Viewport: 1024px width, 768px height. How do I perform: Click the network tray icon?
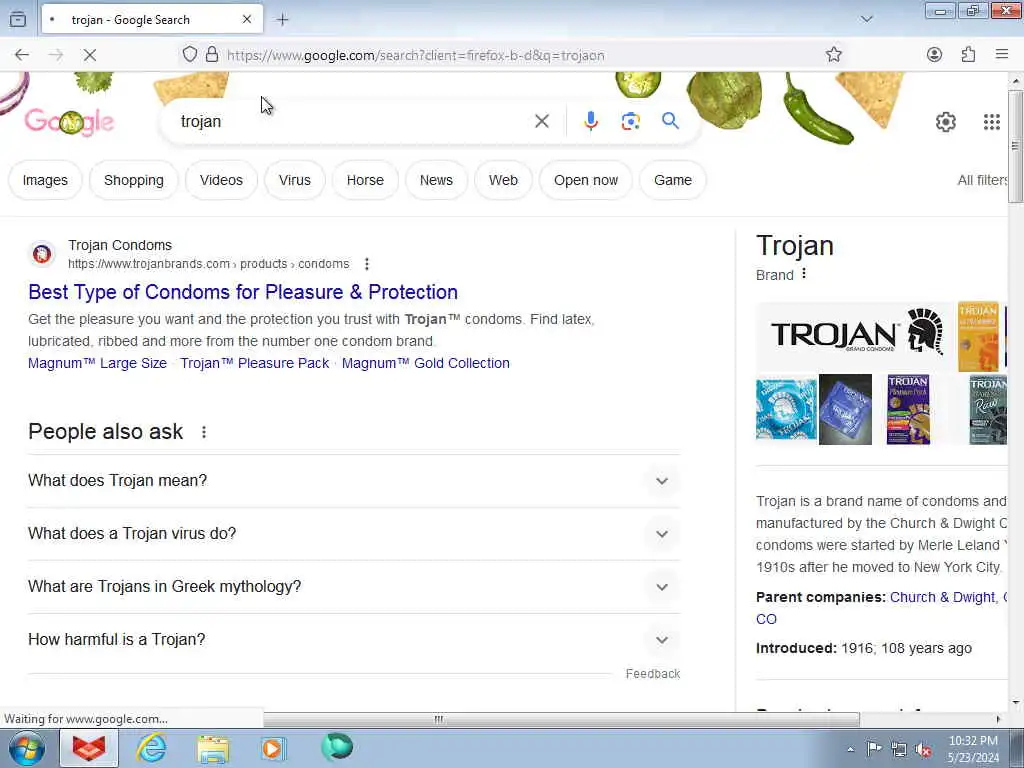coord(899,750)
